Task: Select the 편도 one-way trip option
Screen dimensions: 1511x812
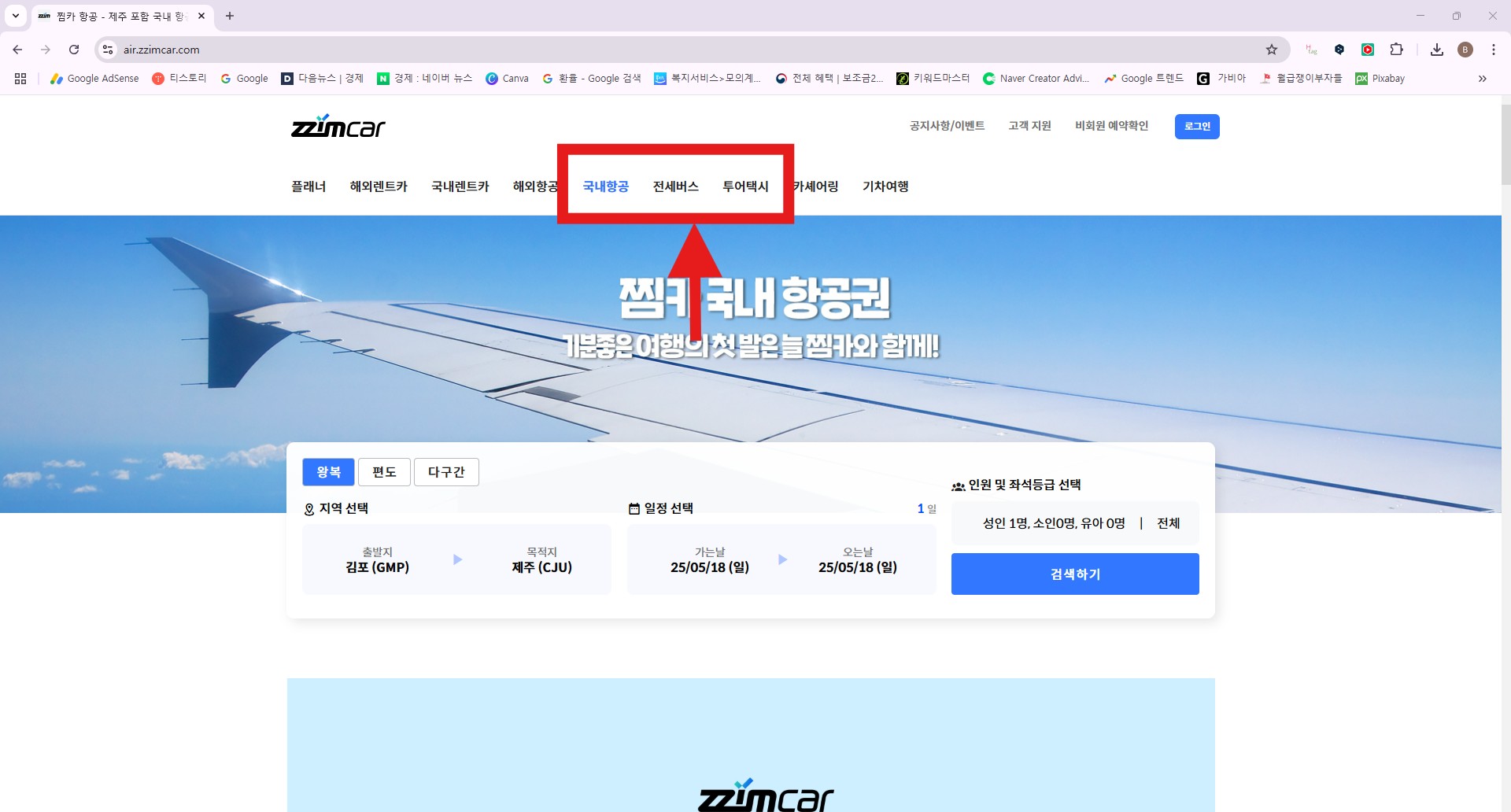Action: pos(385,471)
